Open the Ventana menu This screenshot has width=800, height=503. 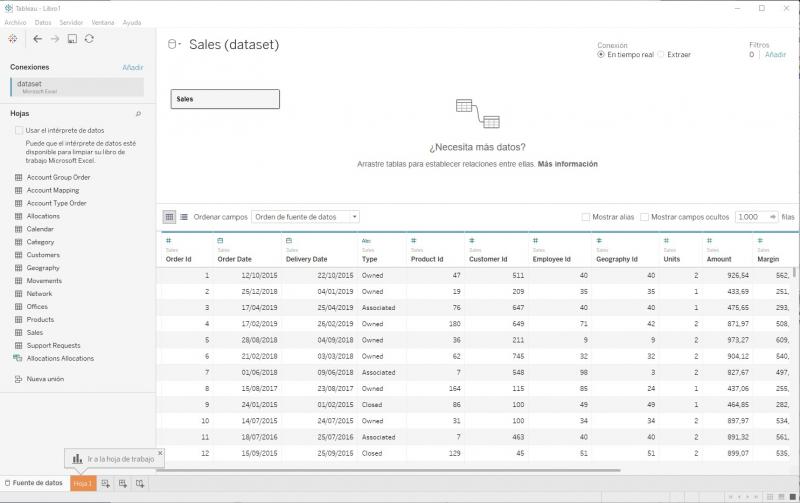click(103, 22)
